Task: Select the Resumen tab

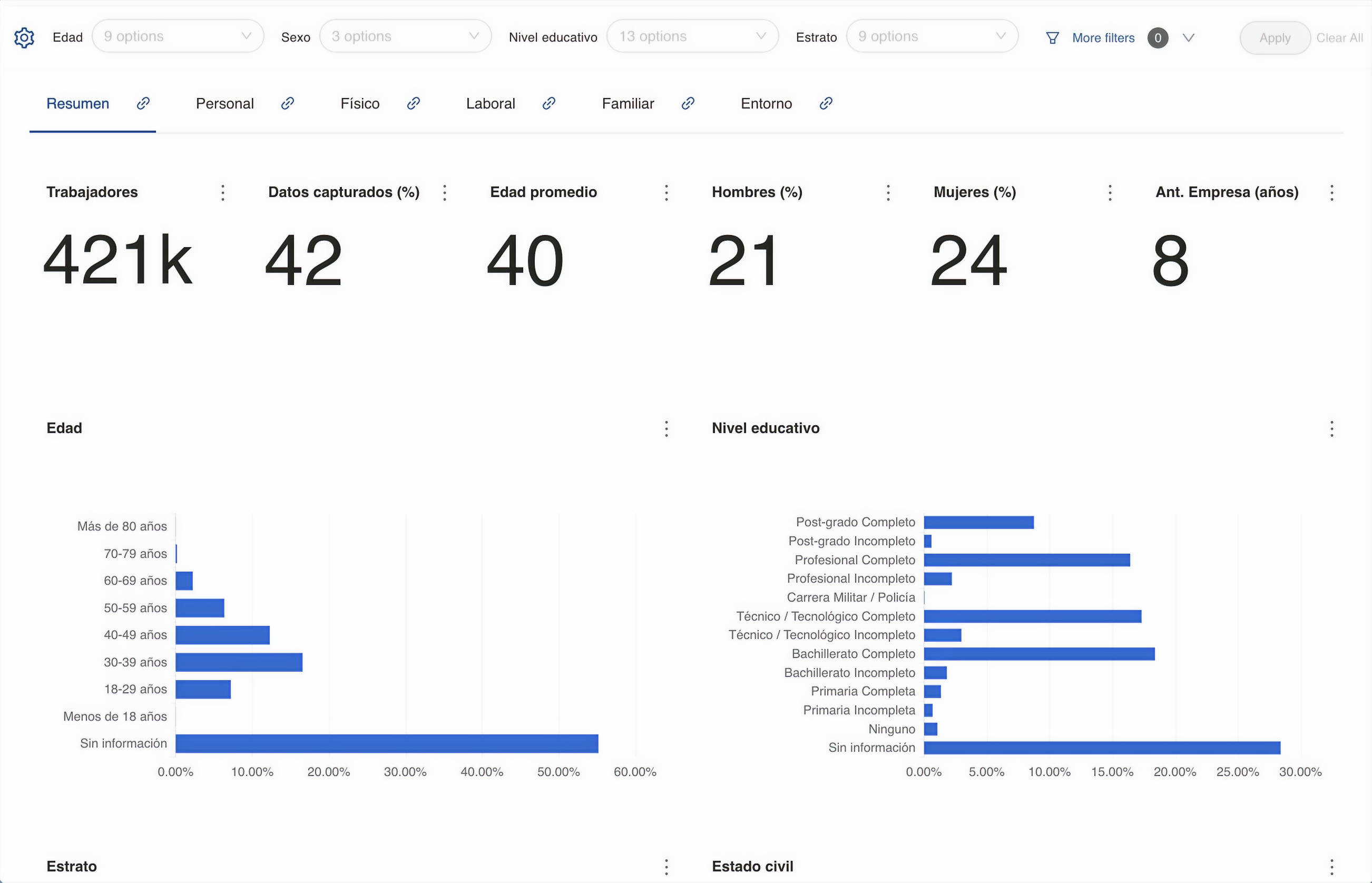Action: 78,104
